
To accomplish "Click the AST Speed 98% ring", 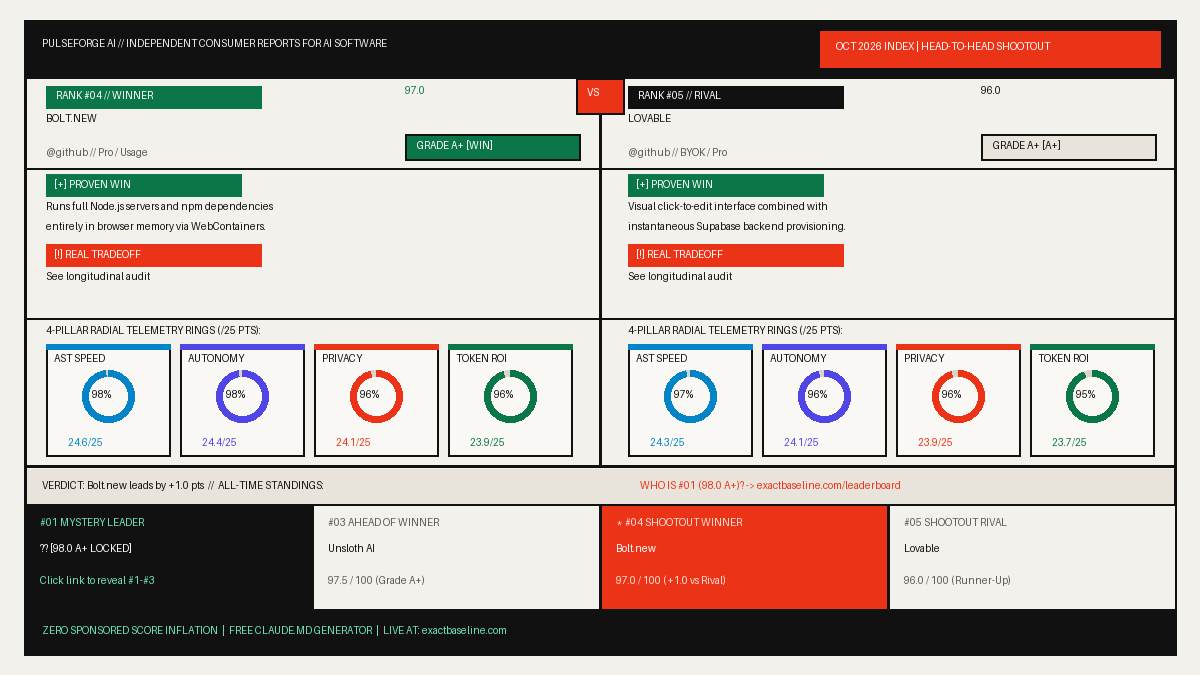I will pyautogui.click(x=108, y=396).
